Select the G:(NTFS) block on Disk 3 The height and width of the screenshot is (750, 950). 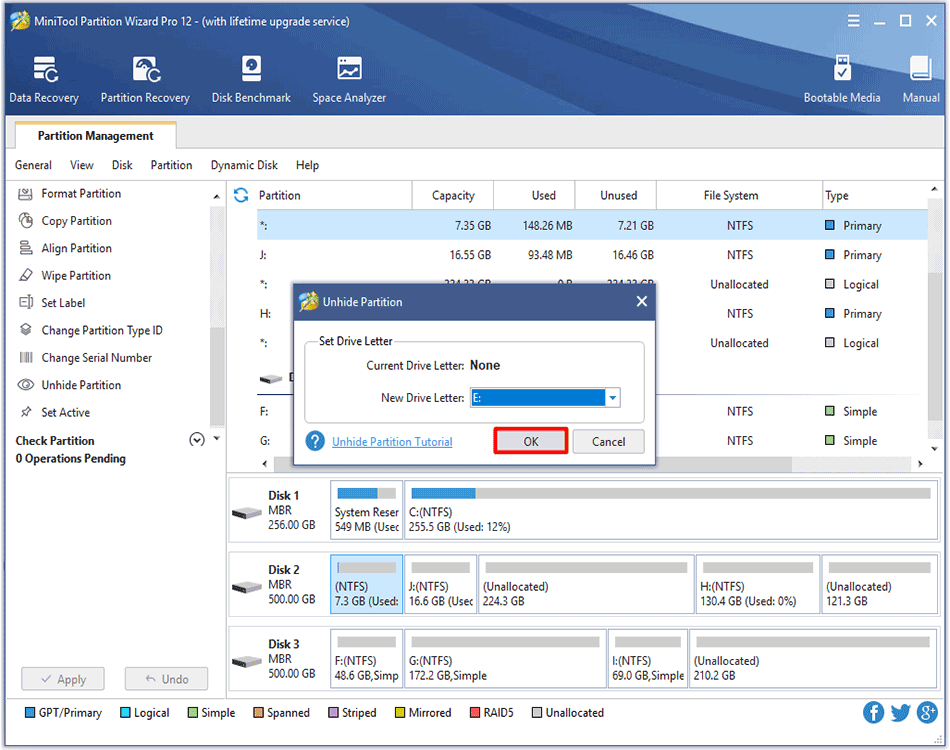click(x=505, y=659)
